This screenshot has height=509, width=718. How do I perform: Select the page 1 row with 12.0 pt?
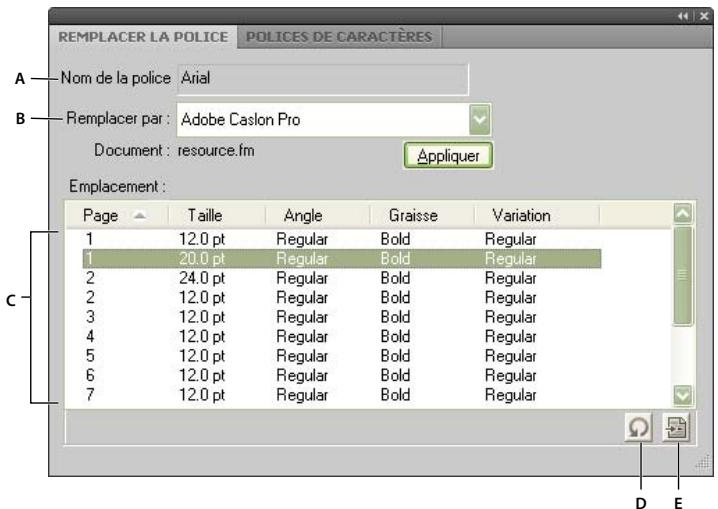pyautogui.click(x=342, y=239)
